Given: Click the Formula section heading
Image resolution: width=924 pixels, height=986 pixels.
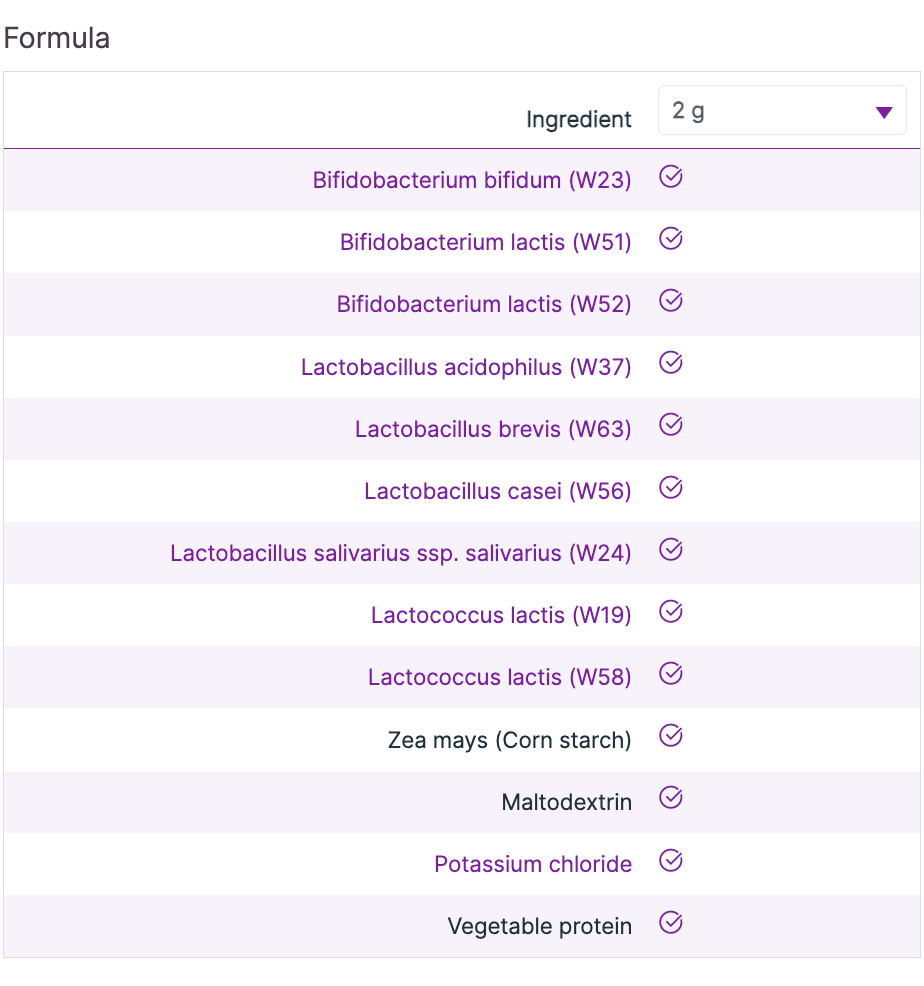Looking at the screenshot, I should [57, 39].
